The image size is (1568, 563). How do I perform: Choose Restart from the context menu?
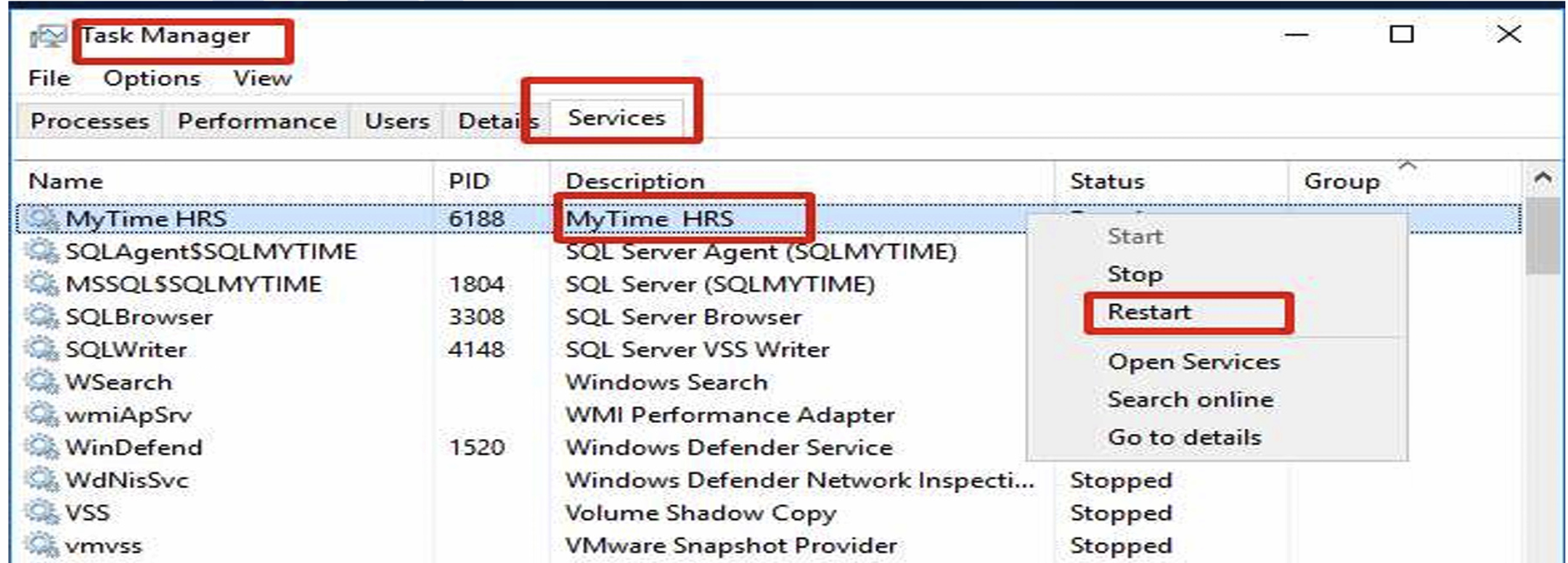[1149, 313]
